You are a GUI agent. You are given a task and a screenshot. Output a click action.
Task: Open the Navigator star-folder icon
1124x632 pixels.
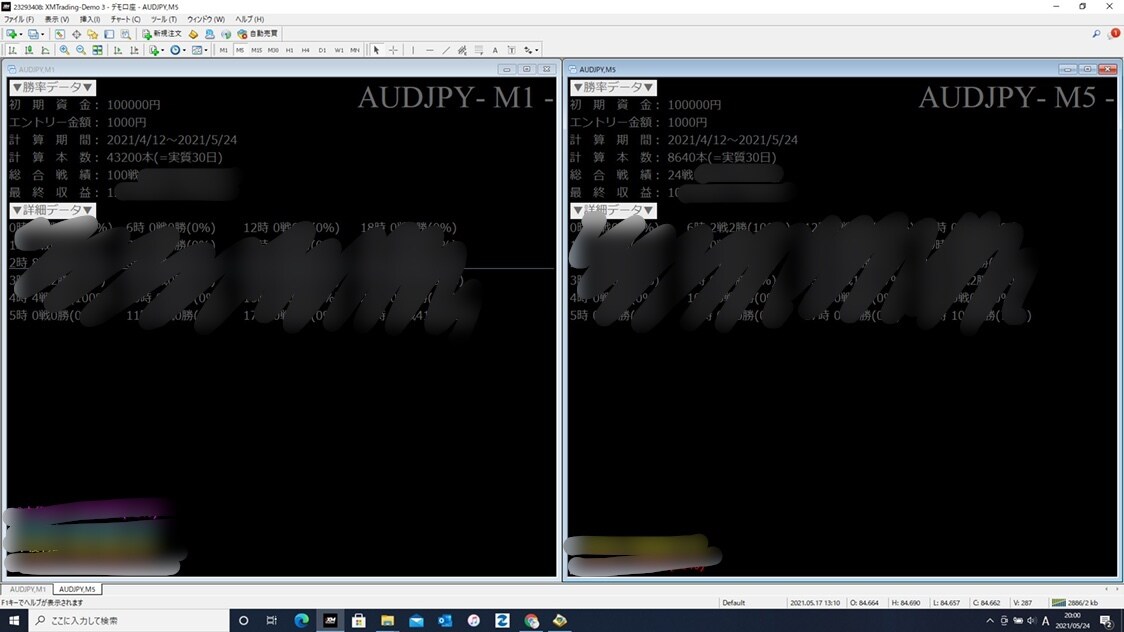92,34
